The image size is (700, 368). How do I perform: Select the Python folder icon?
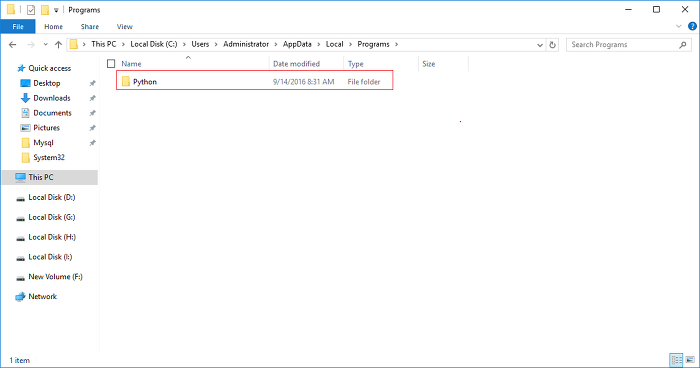(x=126, y=81)
